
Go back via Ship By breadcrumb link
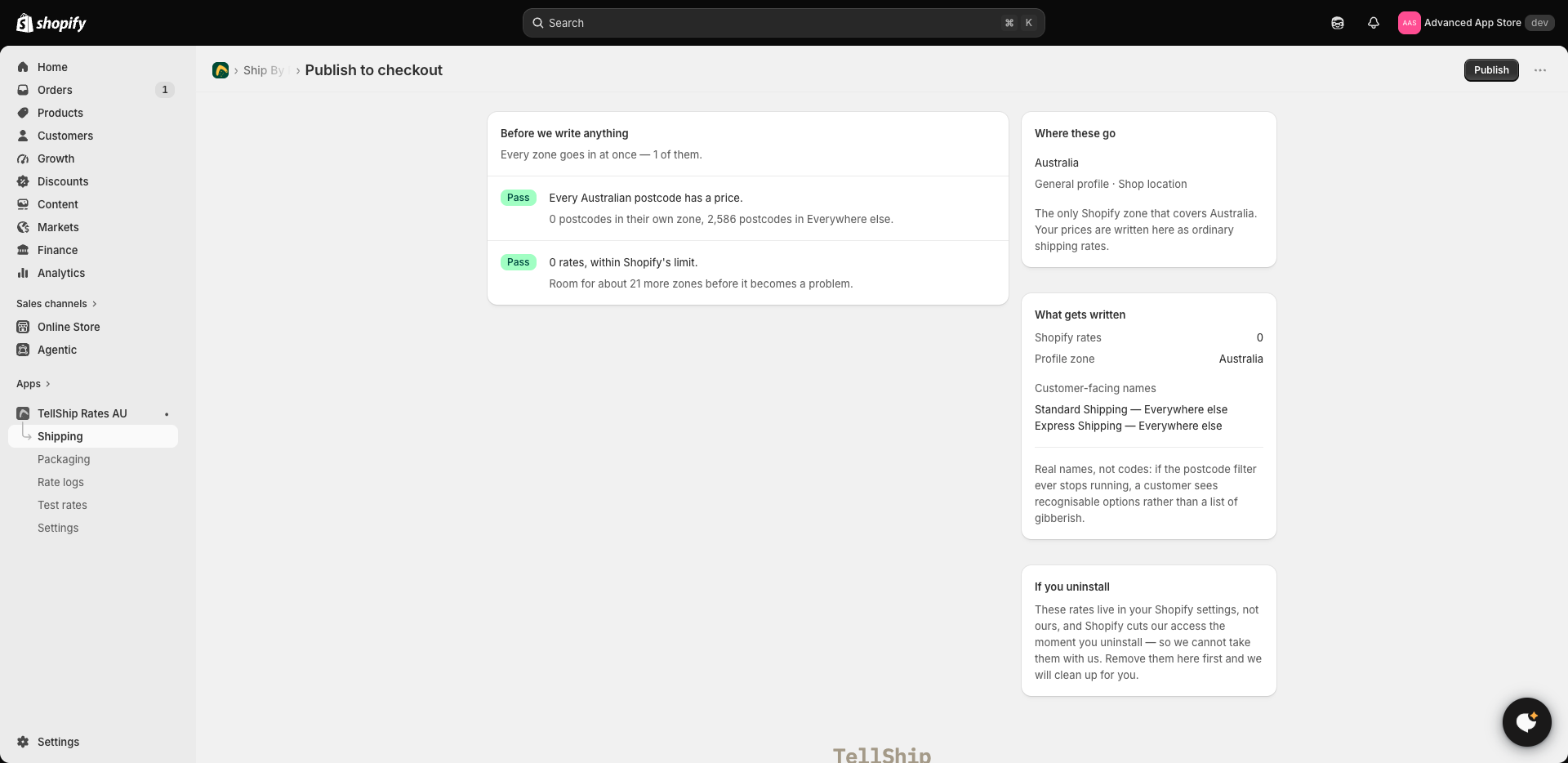pos(263,70)
